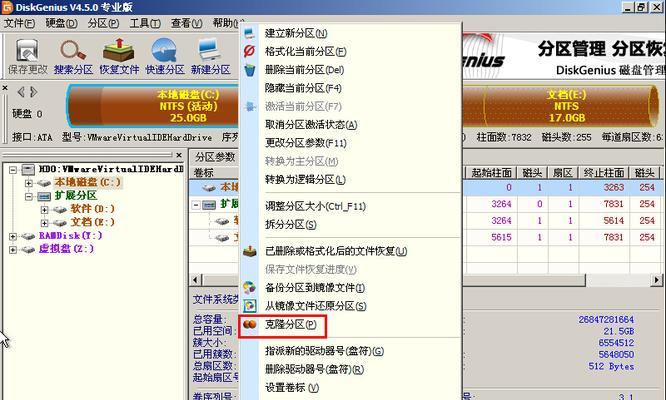
Task: Collapse the 扩展分区 tree node
Action: click(x=28, y=196)
